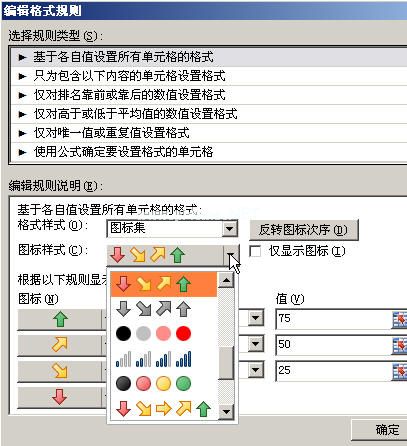Select rule type 仅对排名靠前或靠后的数值设置格式
407x446 pixels.
point(209,95)
